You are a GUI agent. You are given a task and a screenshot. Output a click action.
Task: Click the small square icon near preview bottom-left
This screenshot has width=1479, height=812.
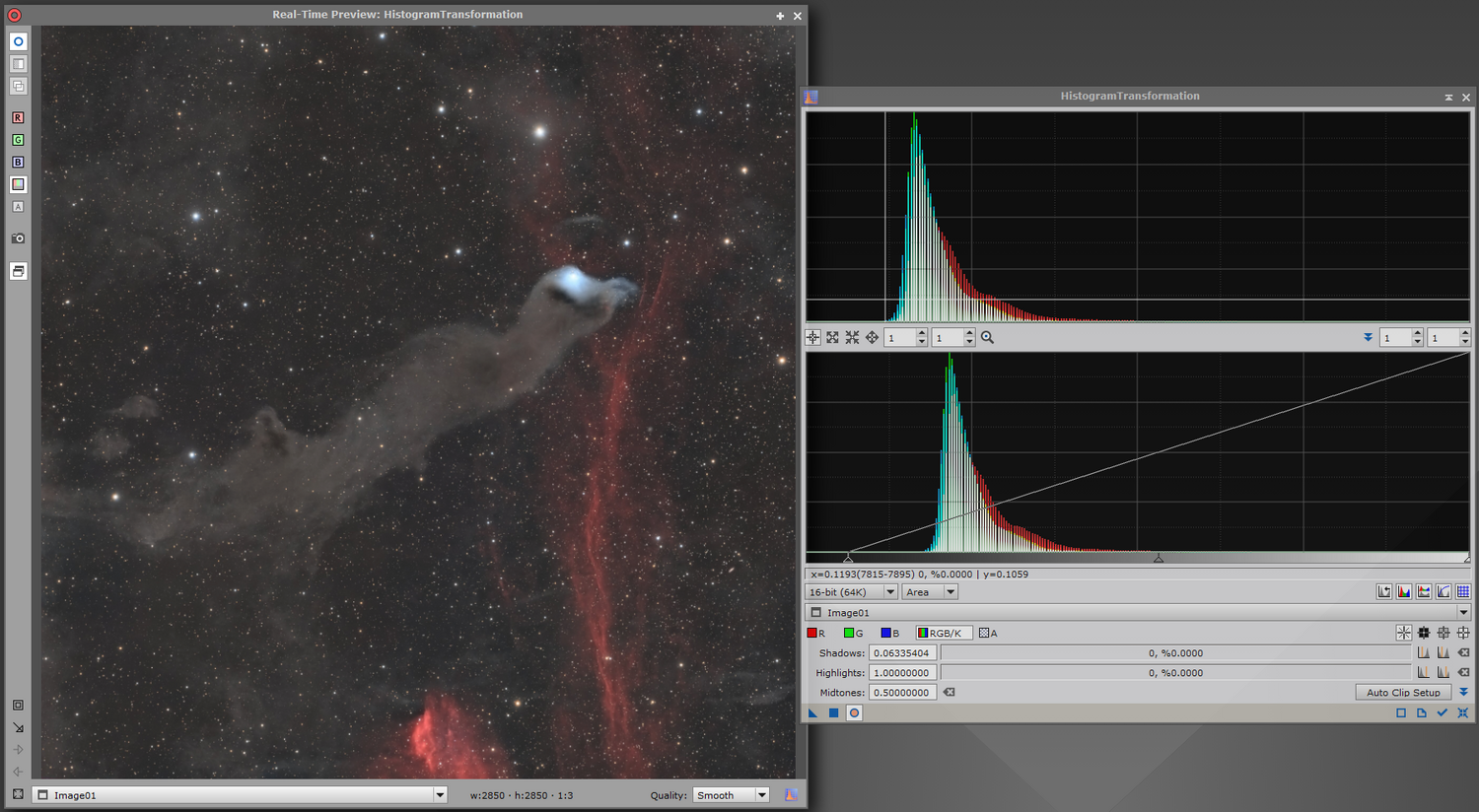(18, 706)
